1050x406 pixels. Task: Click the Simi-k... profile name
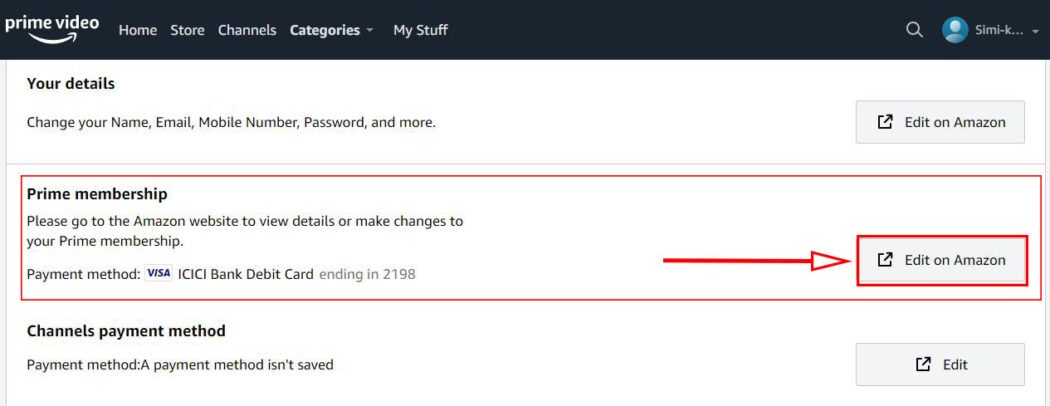(x=999, y=30)
